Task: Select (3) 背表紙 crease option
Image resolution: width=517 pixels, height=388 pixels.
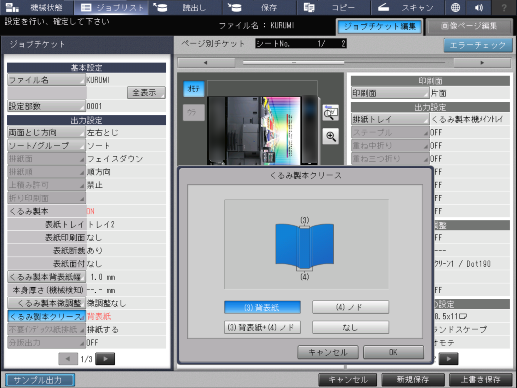Action: (262, 307)
